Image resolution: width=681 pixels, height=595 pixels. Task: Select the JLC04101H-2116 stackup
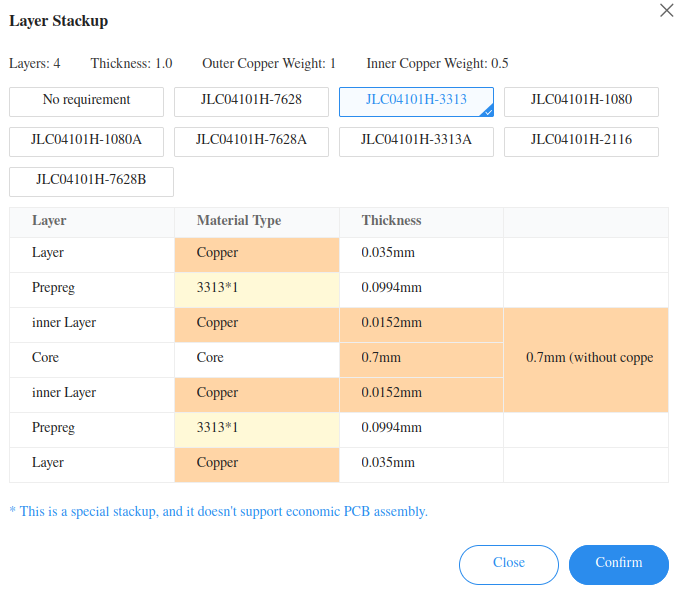[581, 141]
